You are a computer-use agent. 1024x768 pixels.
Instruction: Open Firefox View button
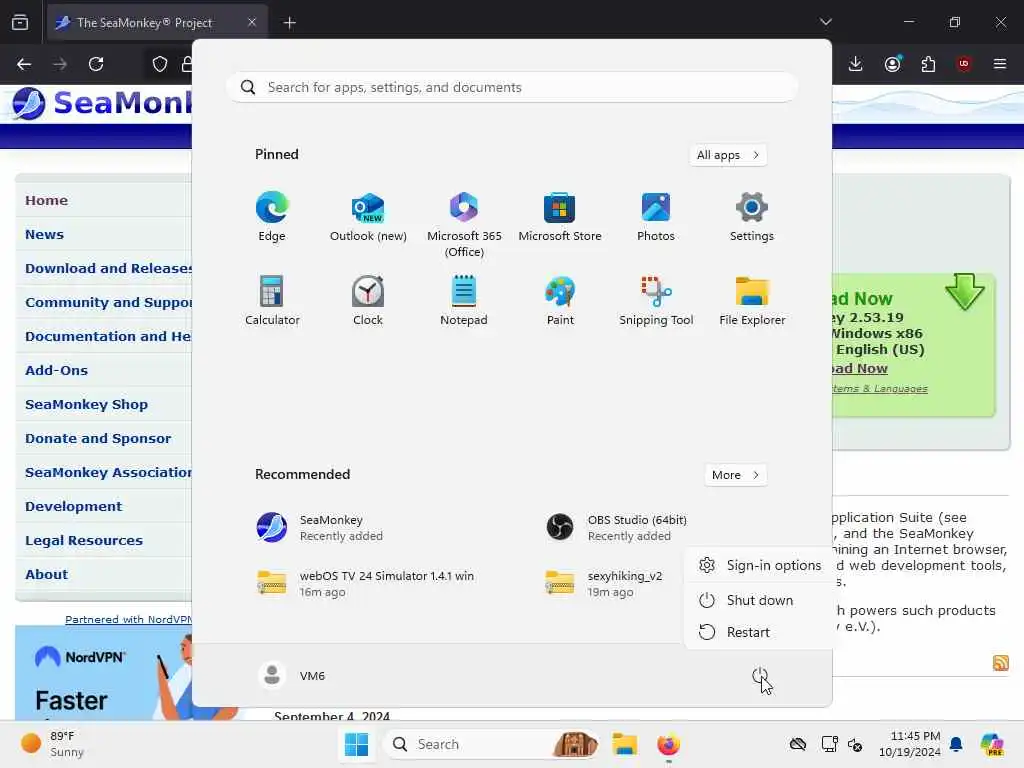[x=20, y=22]
